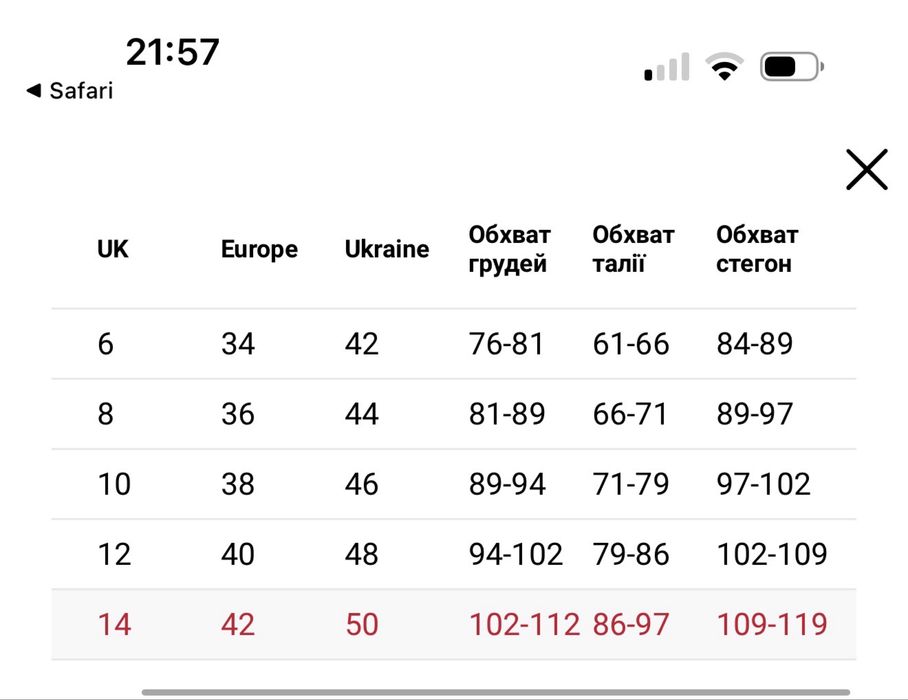Select the UK column header
This screenshot has width=908, height=700.
pyautogui.click(x=113, y=249)
